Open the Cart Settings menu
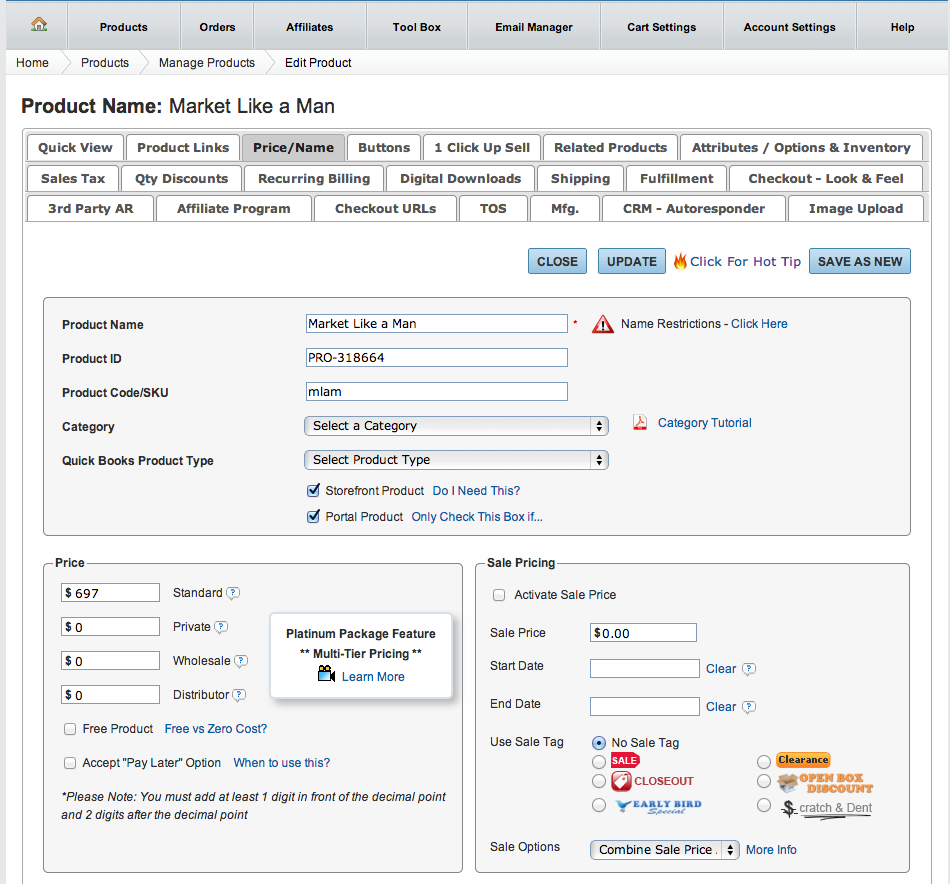The image size is (950, 884). [x=661, y=27]
